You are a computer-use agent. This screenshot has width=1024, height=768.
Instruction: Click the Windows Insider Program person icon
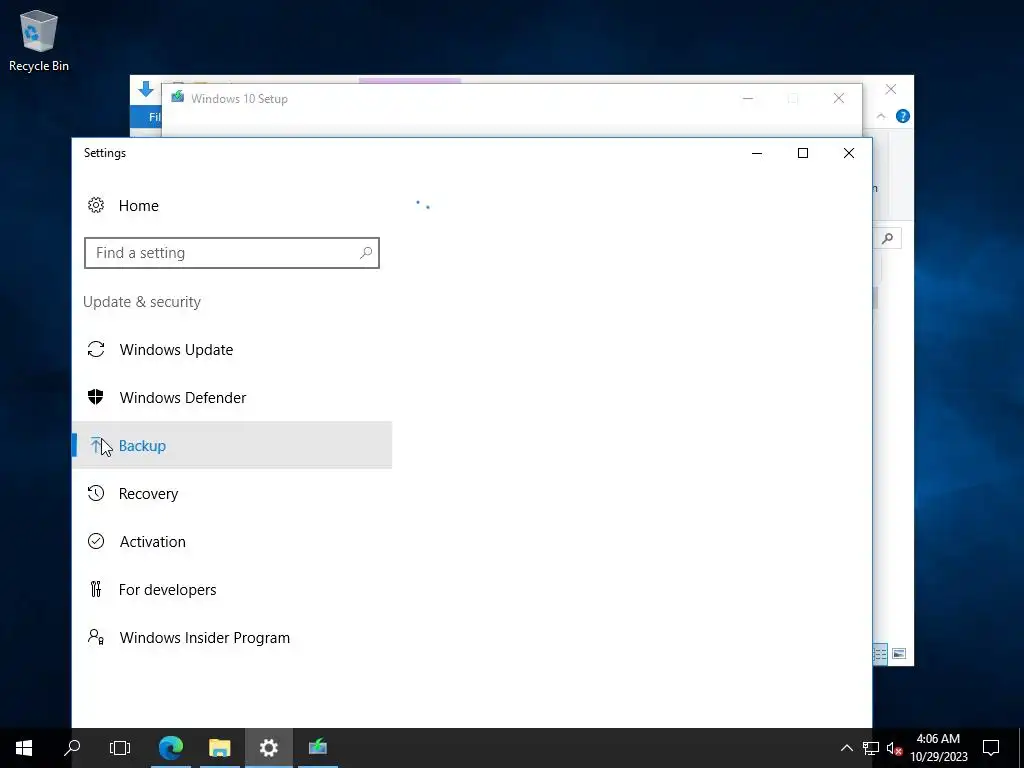pos(96,637)
